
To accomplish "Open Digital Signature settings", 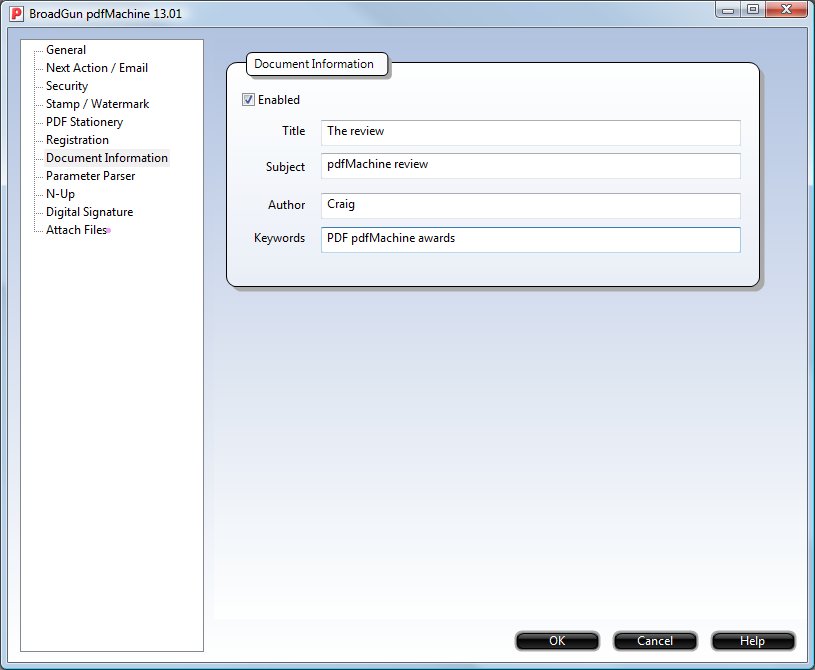I will (89, 212).
